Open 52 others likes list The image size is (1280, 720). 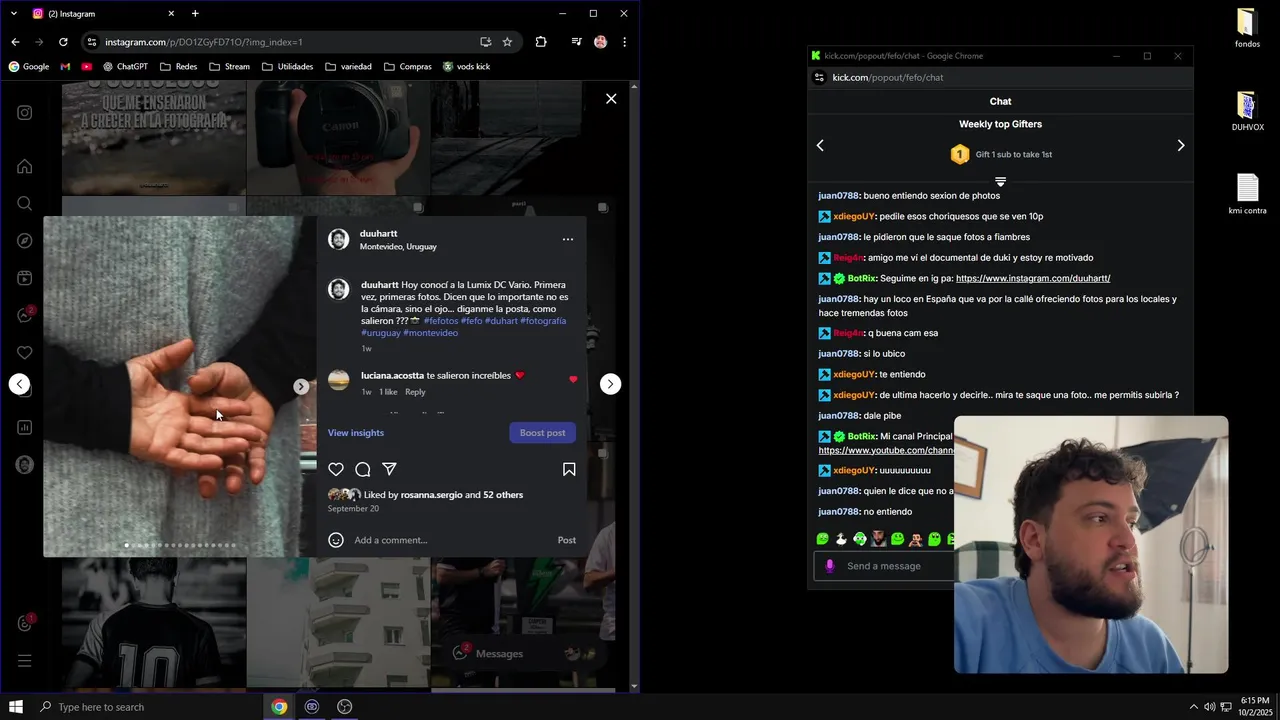(x=503, y=495)
